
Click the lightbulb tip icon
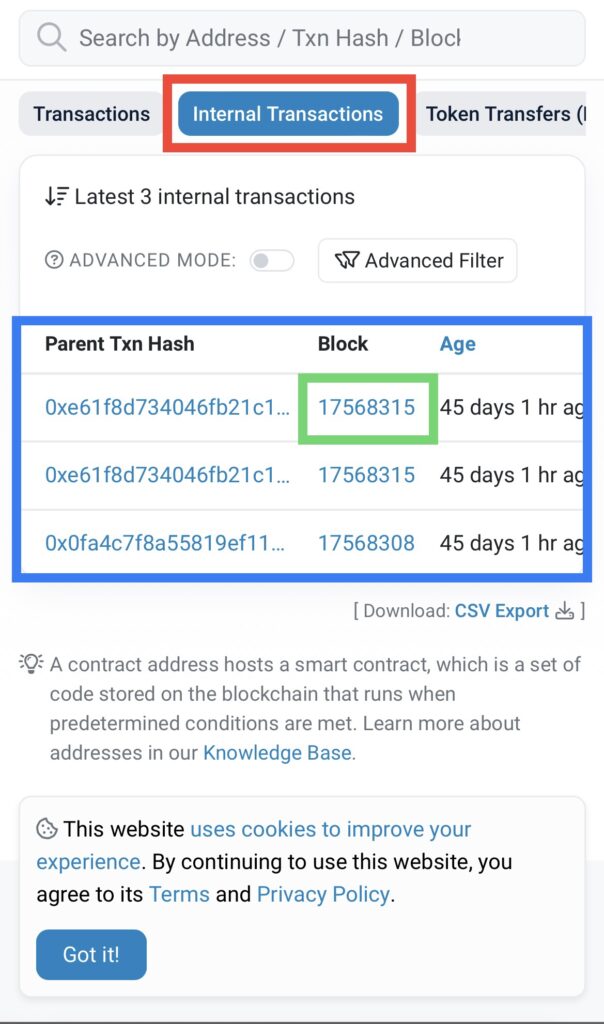pos(32,664)
